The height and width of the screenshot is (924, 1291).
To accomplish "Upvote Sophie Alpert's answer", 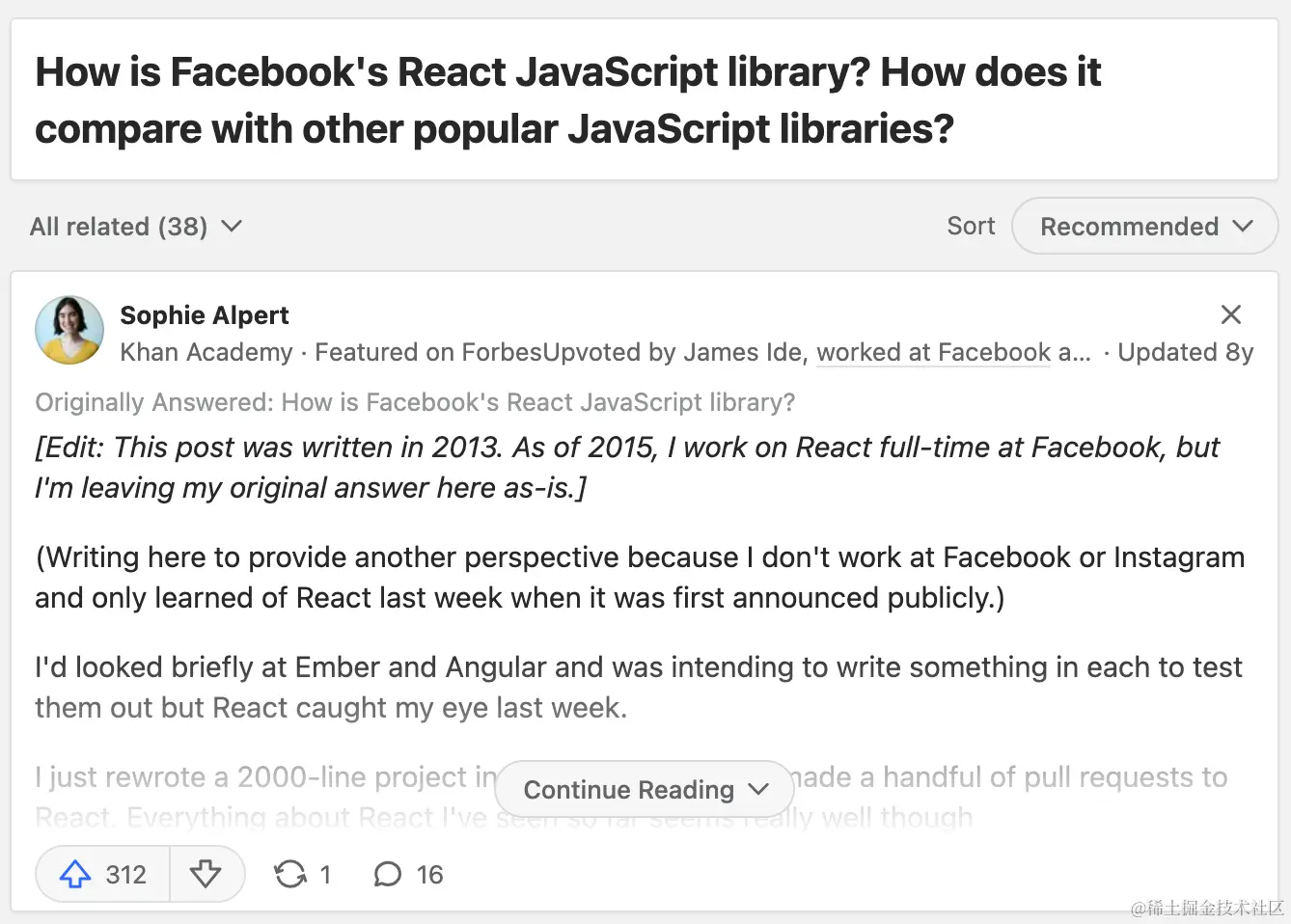I will 76,874.
